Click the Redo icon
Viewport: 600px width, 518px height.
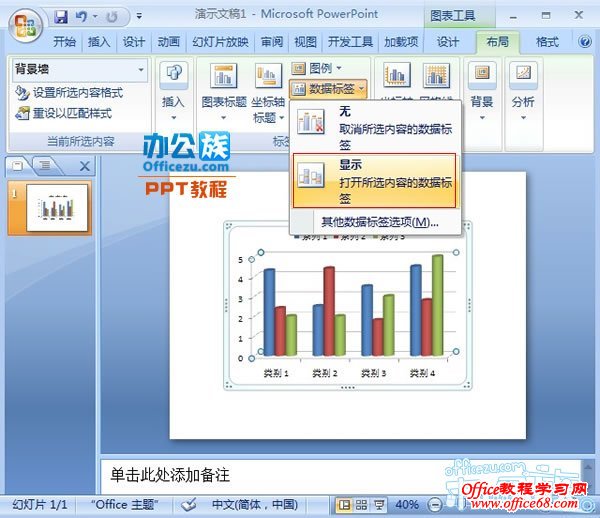tap(112, 17)
